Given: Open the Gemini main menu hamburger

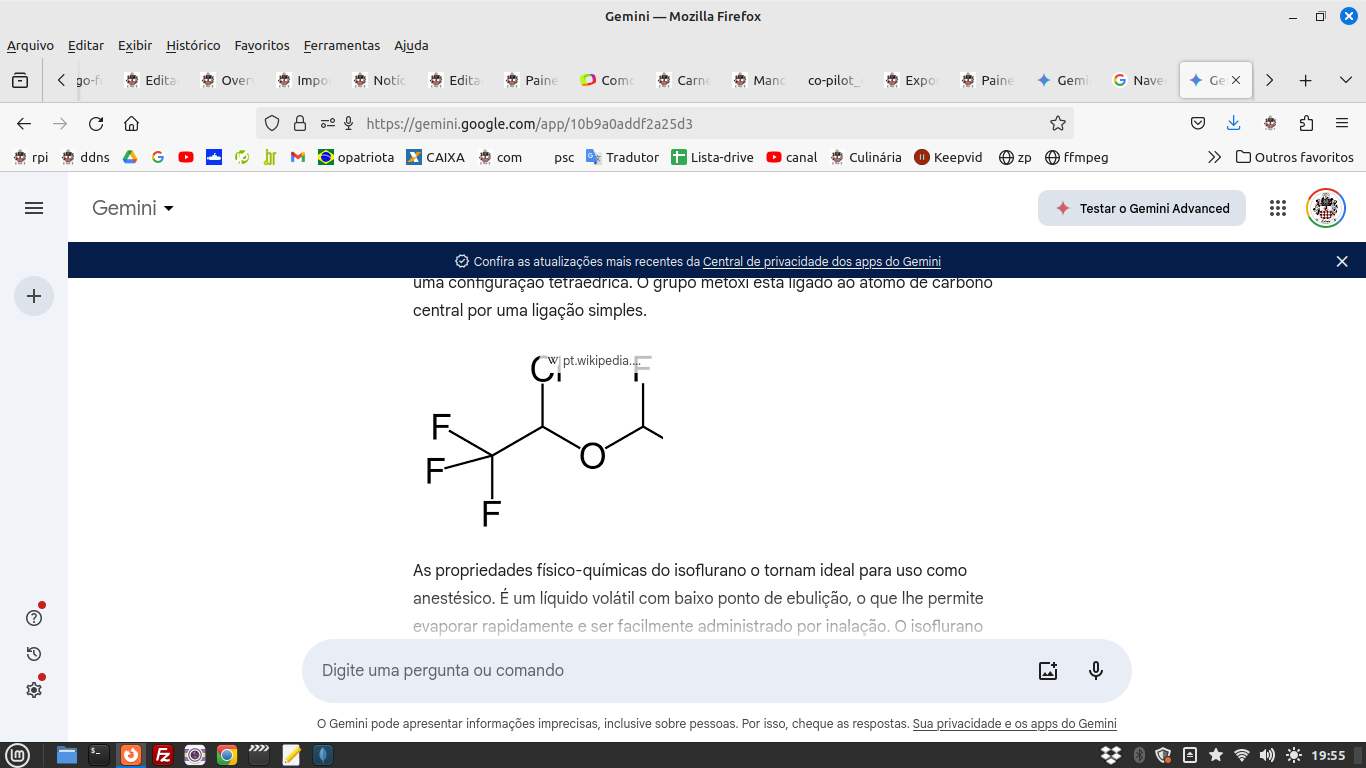Looking at the screenshot, I should [34, 208].
